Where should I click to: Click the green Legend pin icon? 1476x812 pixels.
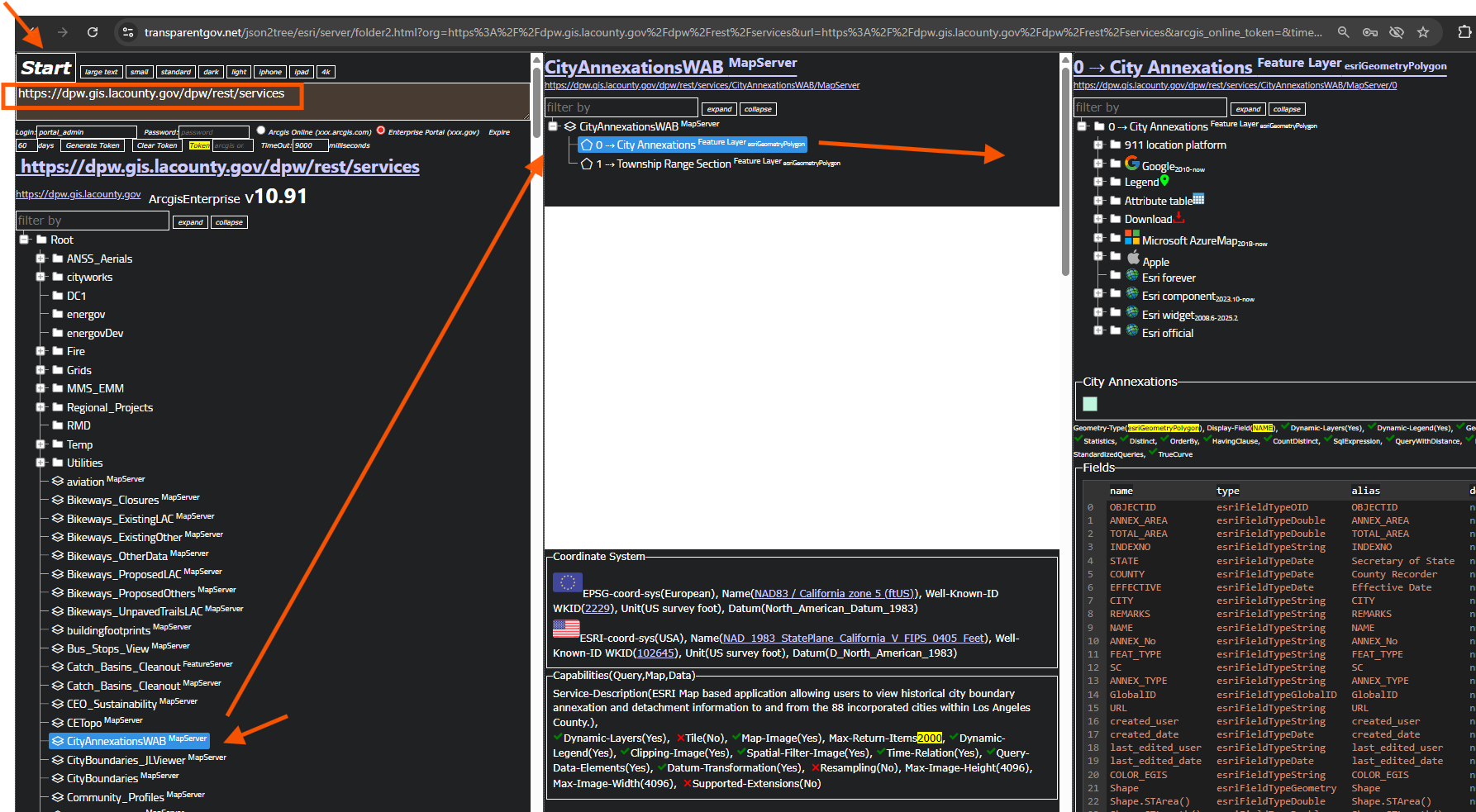[x=1164, y=181]
